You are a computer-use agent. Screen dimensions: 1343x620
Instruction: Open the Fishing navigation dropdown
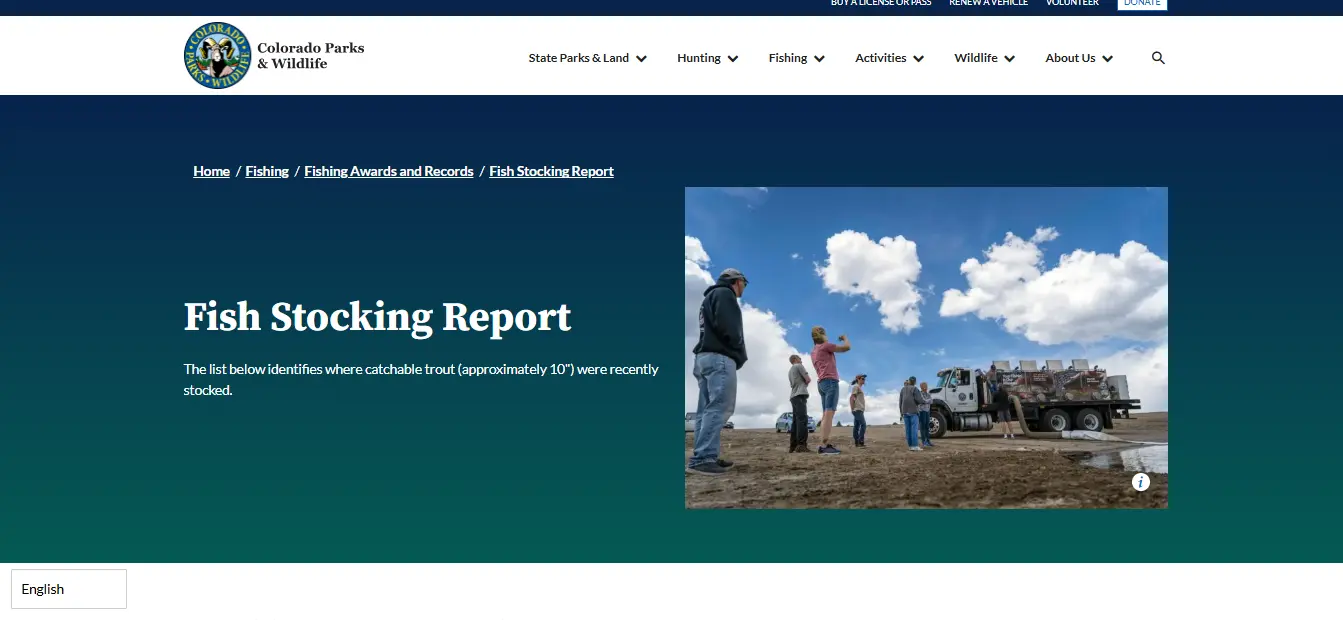(x=797, y=58)
